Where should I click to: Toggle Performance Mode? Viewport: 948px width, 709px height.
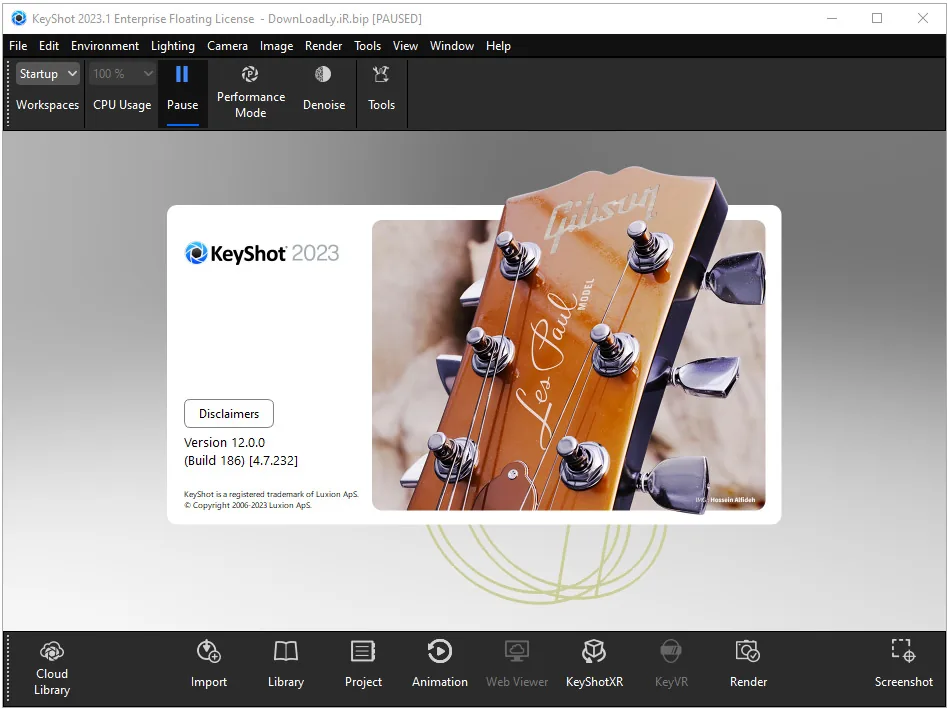click(x=250, y=92)
